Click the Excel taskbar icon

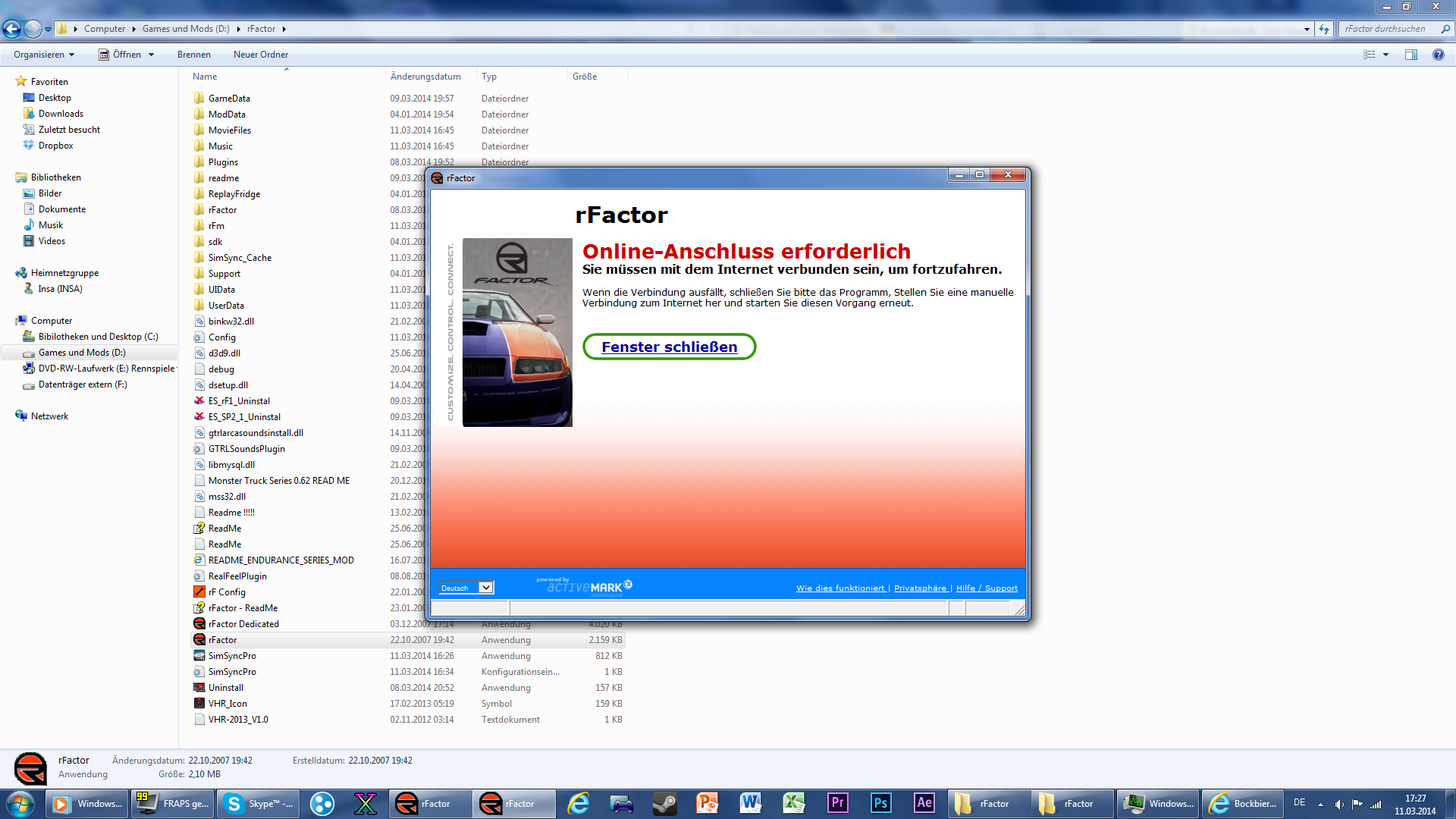pos(794,803)
